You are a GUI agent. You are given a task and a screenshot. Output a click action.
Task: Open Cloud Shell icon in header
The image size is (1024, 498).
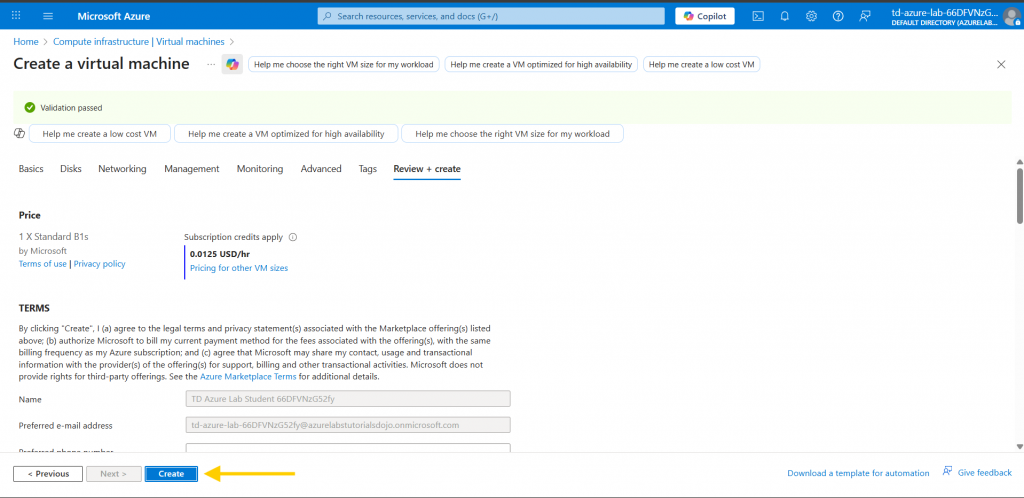tap(758, 16)
